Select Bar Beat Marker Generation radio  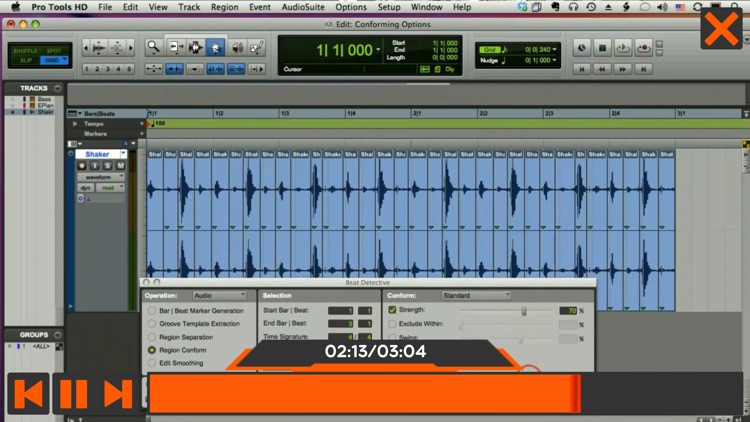tap(152, 311)
